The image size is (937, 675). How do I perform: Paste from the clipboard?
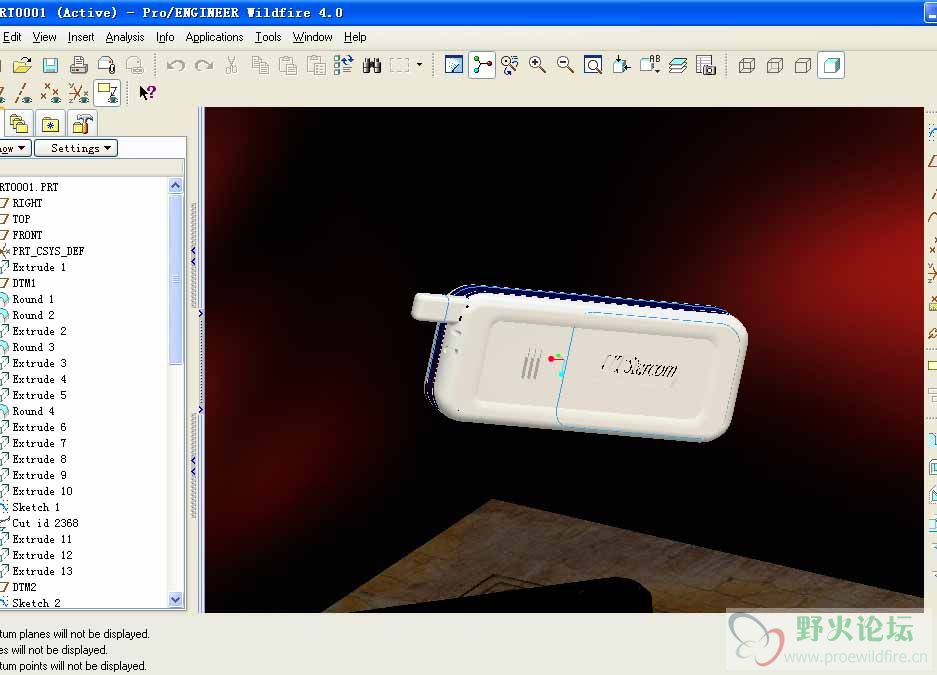[288, 65]
